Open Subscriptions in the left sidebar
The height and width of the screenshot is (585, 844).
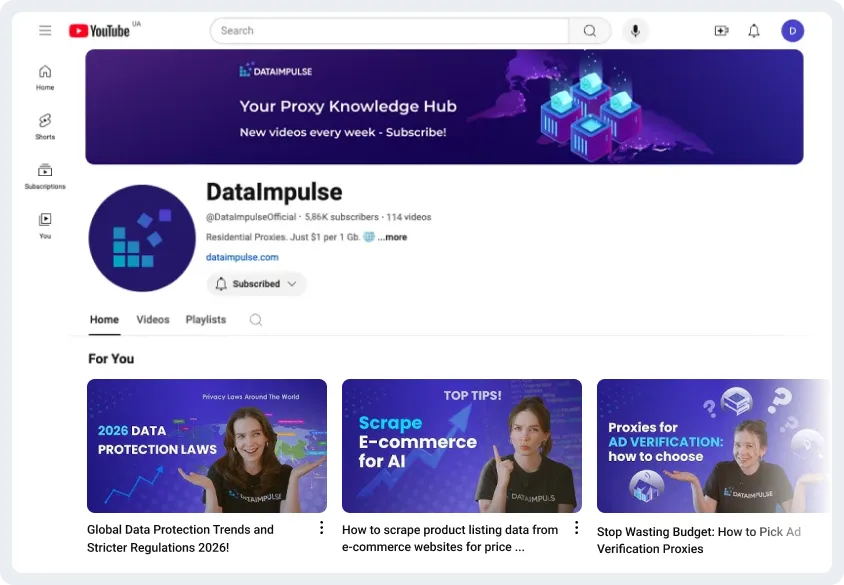click(x=45, y=177)
